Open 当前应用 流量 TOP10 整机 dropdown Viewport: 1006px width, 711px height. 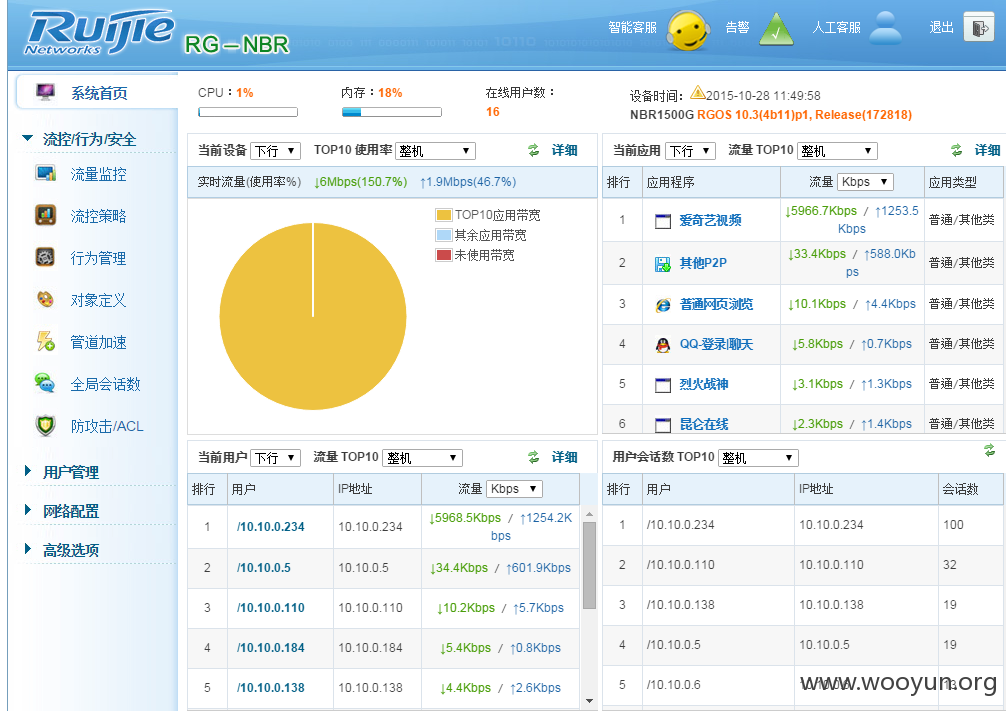[x=837, y=151]
